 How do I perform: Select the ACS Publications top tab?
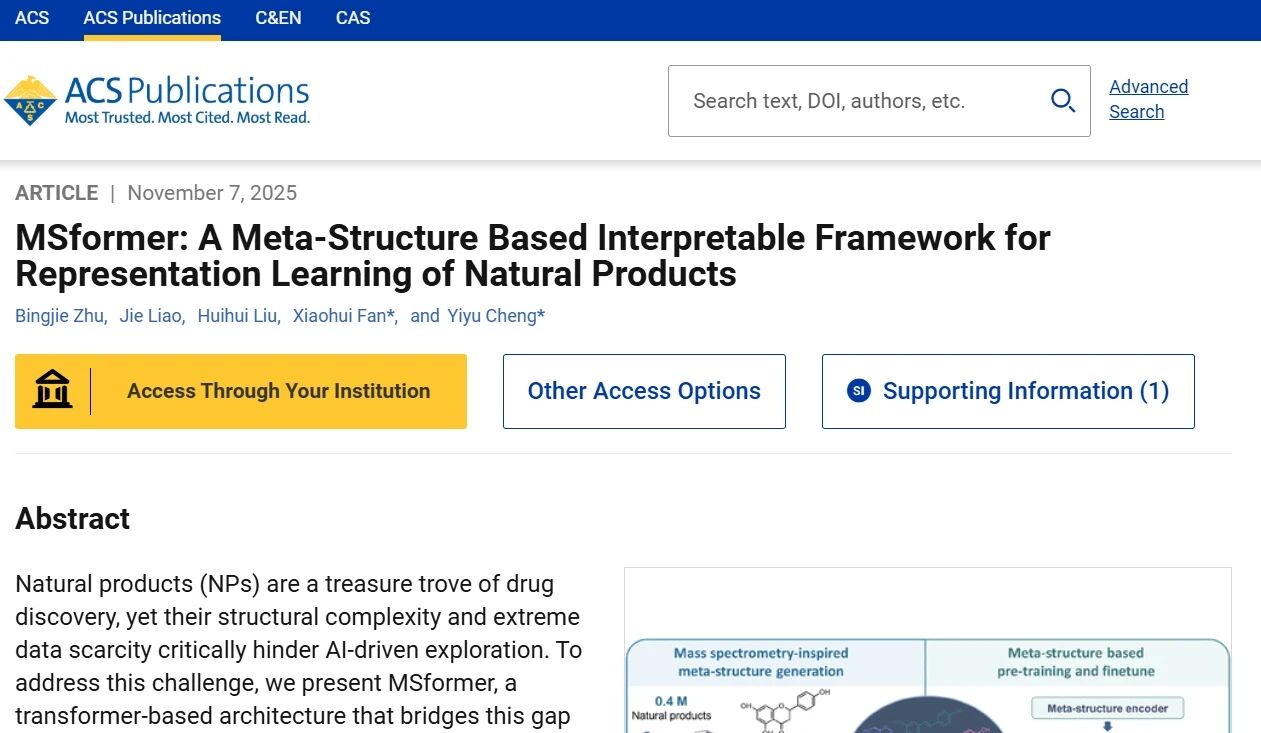pyautogui.click(x=152, y=18)
